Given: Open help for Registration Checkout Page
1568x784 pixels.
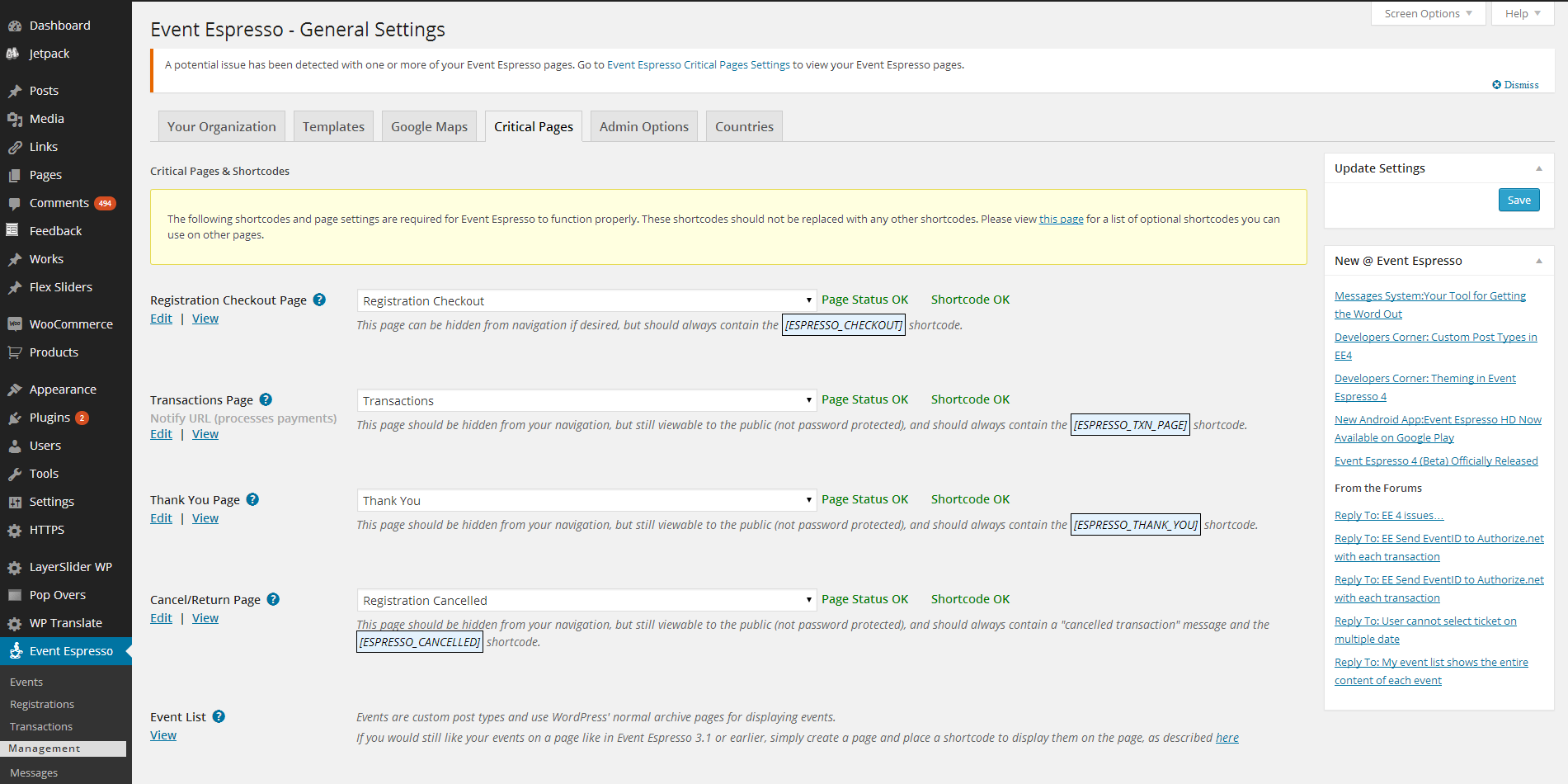Looking at the screenshot, I should coord(319,300).
